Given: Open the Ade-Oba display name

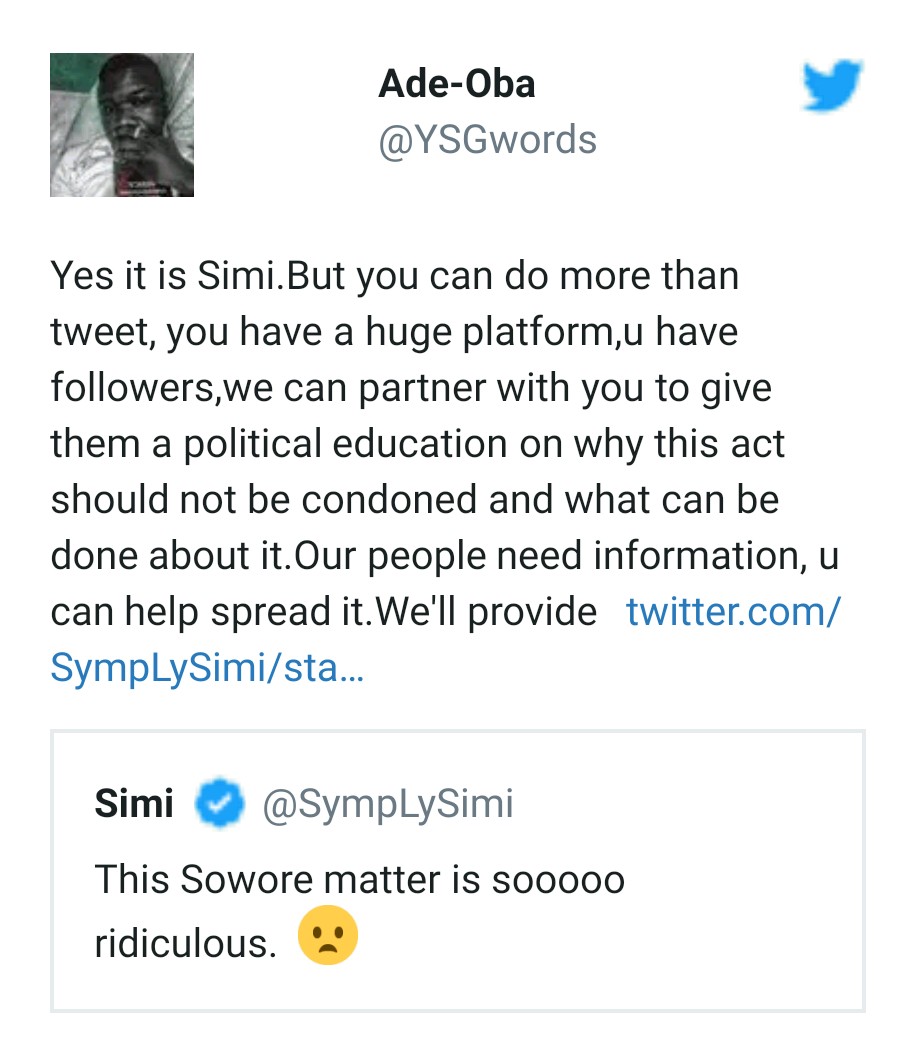Looking at the screenshot, I should [x=456, y=84].
